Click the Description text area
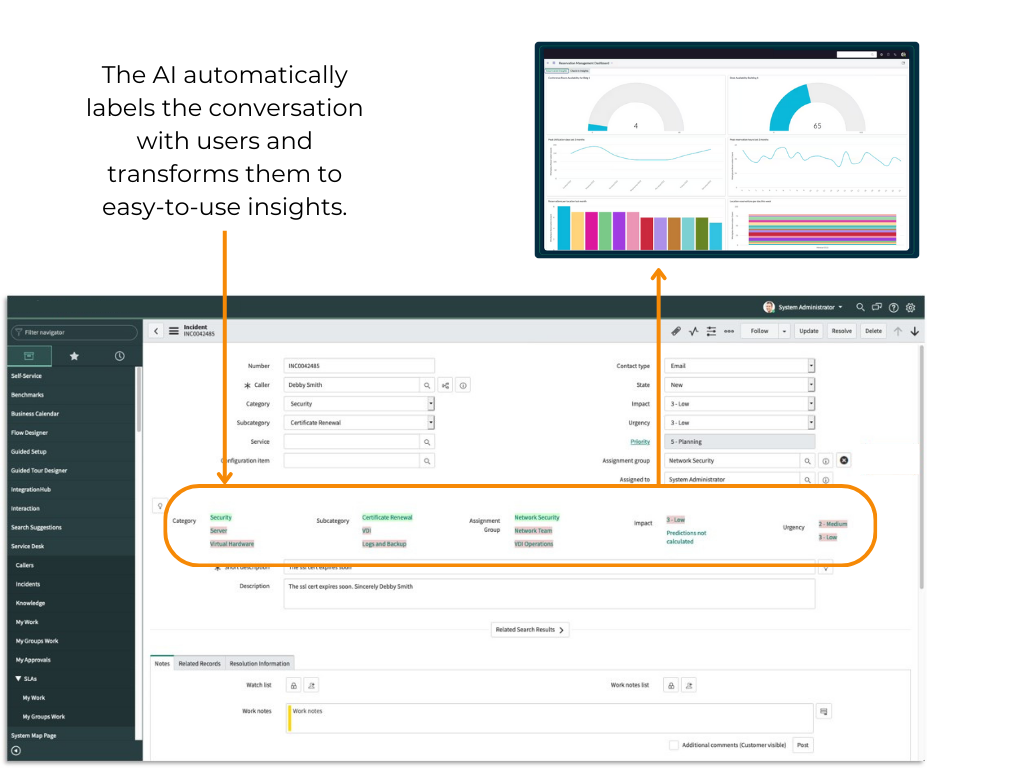 [x=549, y=594]
